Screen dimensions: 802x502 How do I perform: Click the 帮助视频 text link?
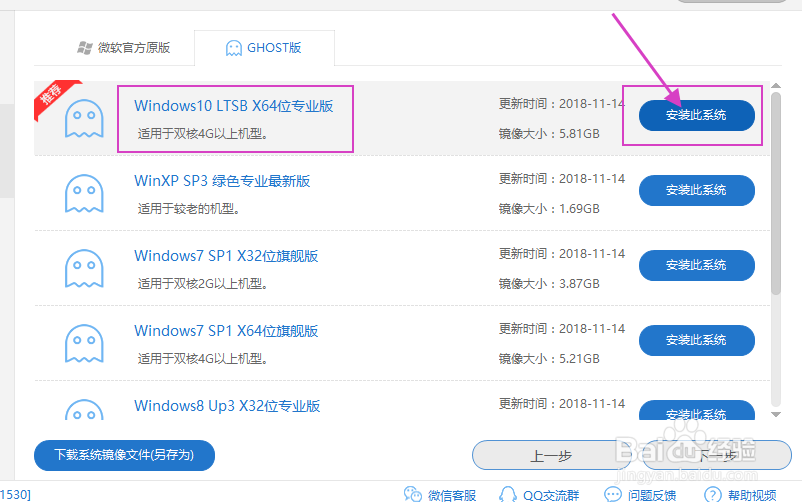(x=752, y=495)
